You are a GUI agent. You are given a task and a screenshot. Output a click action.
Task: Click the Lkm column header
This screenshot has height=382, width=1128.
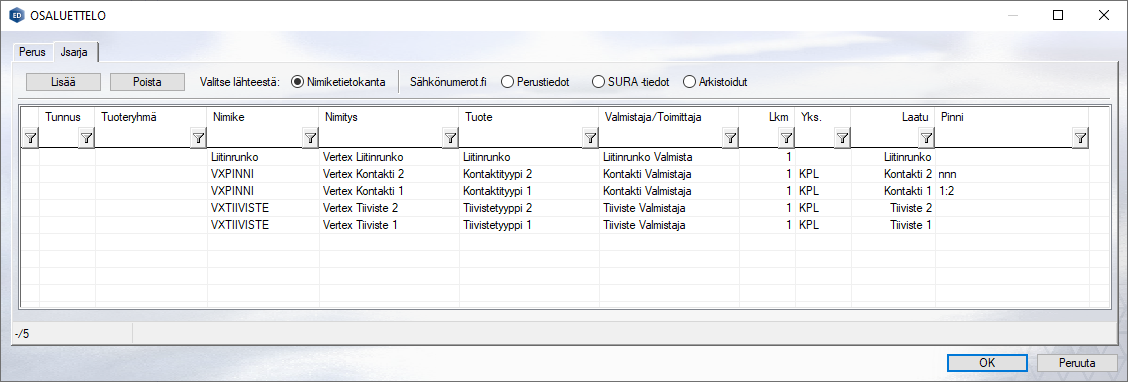pos(768,117)
